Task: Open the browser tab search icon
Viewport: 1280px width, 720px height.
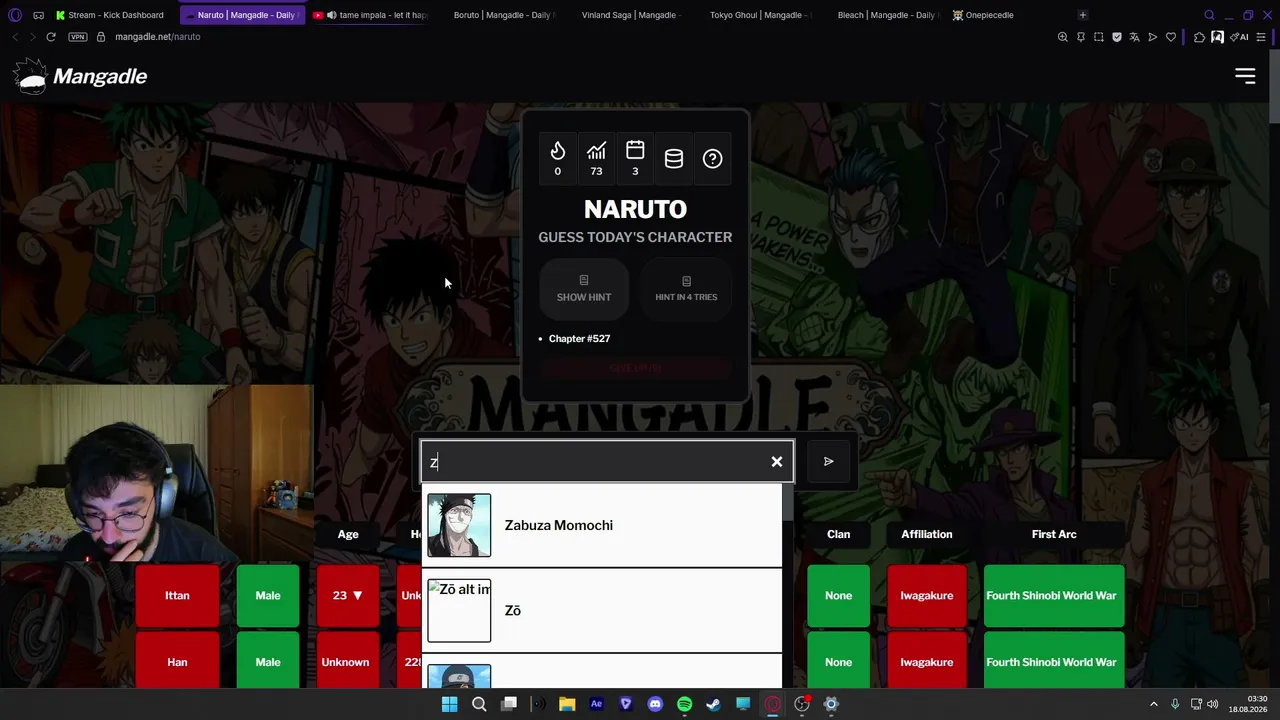Action: (1209, 15)
